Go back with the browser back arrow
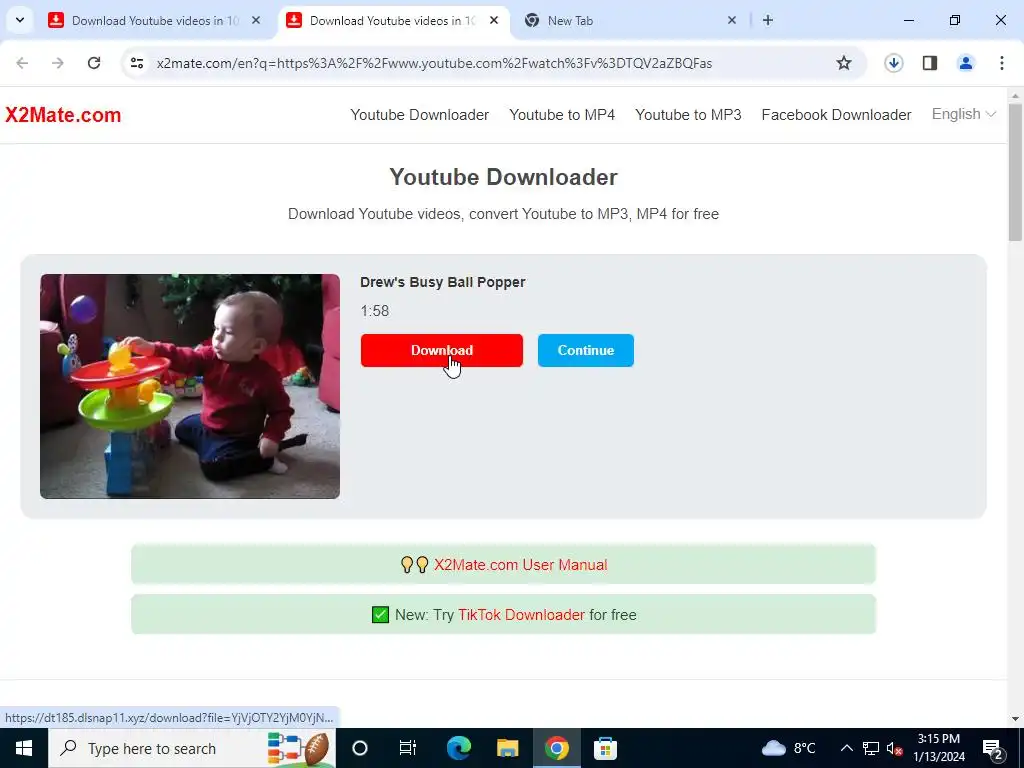The image size is (1024, 768). pyautogui.click(x=22, y=63)
